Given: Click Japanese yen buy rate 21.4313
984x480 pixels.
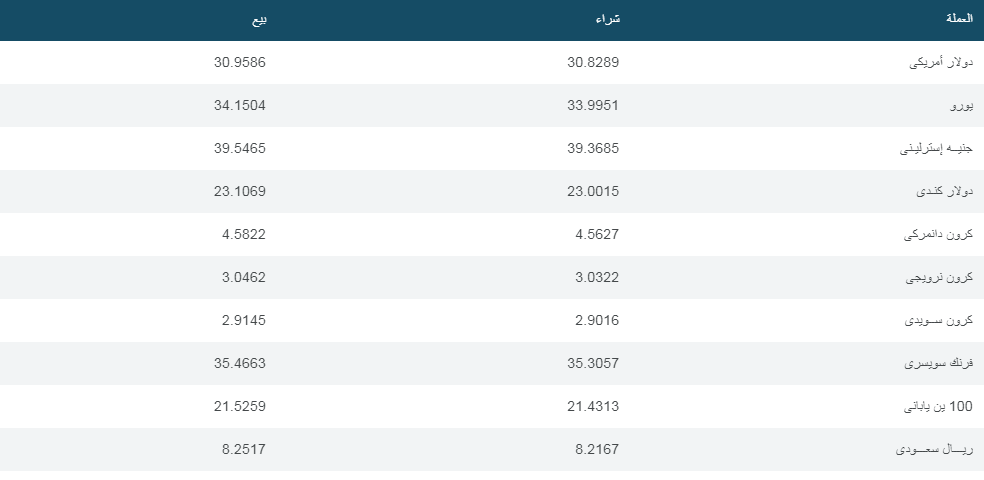Looking at the screenshot, I should [594, 406].
